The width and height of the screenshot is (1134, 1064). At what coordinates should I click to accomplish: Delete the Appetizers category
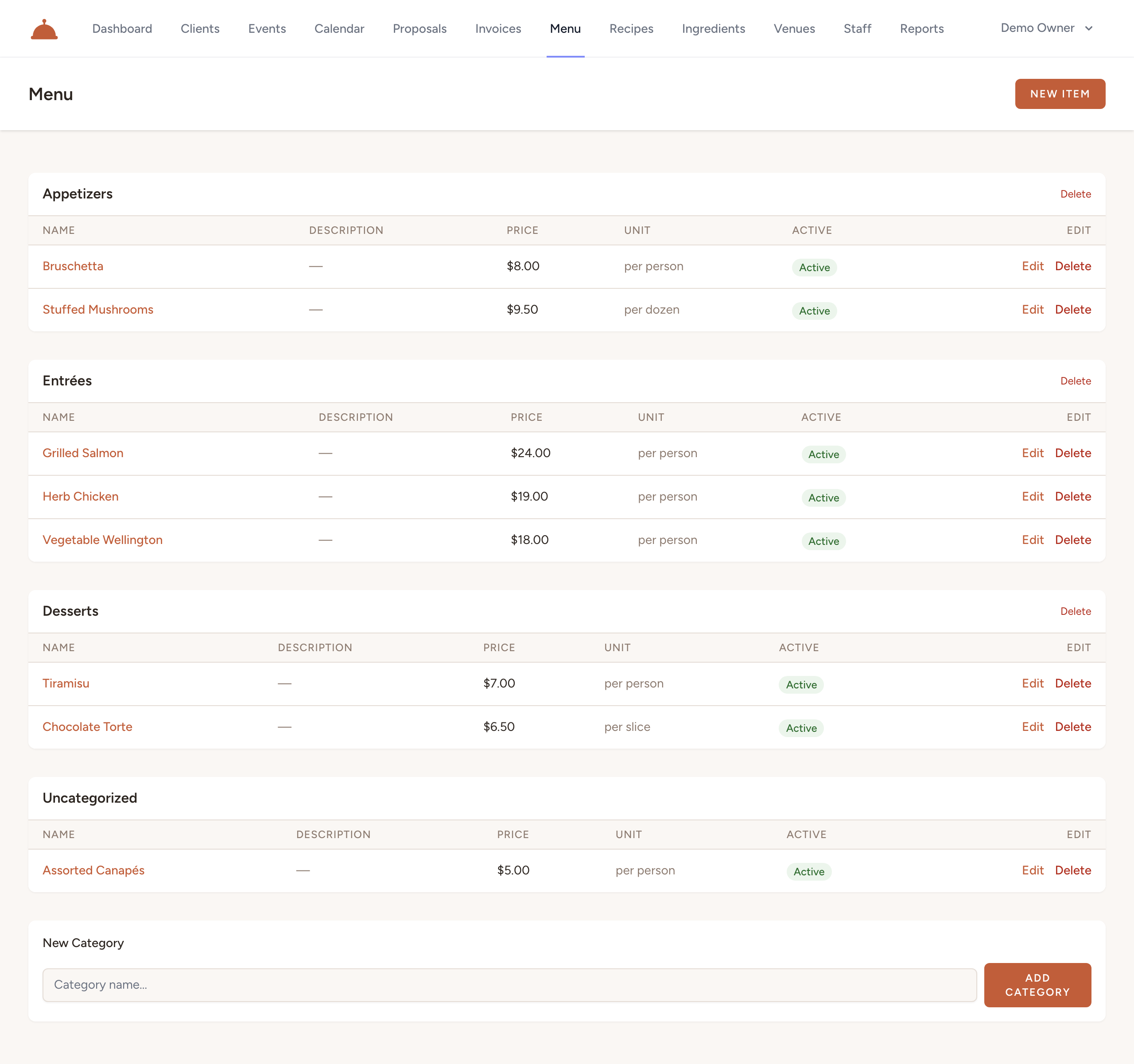1075,194
